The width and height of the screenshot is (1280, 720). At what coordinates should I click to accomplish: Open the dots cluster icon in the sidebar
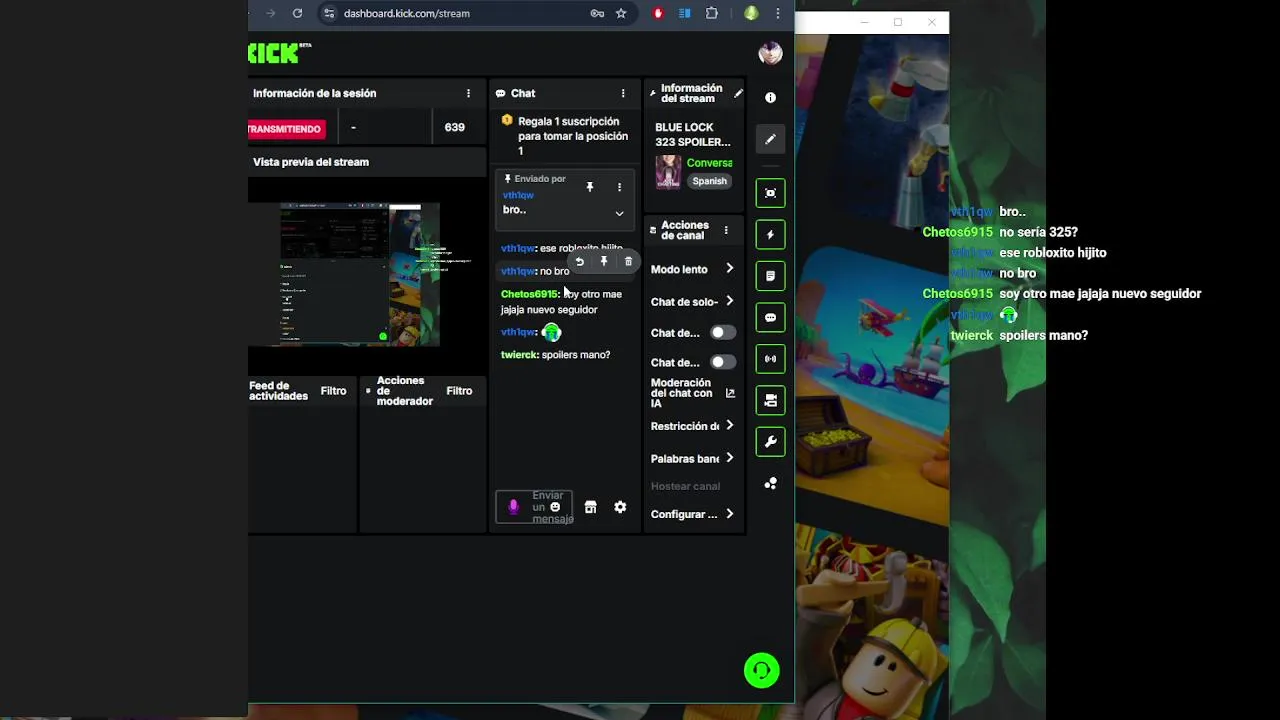click(x=770, y=483)
